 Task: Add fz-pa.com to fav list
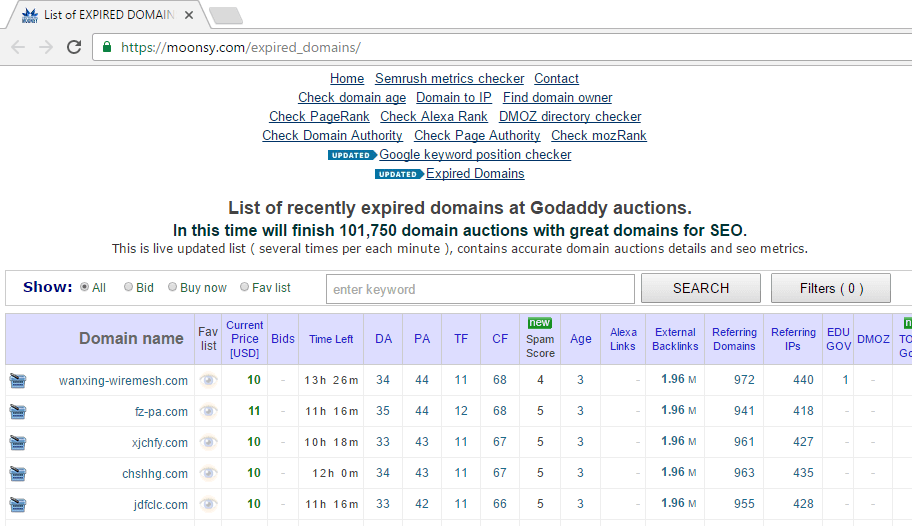coord(208,411)
